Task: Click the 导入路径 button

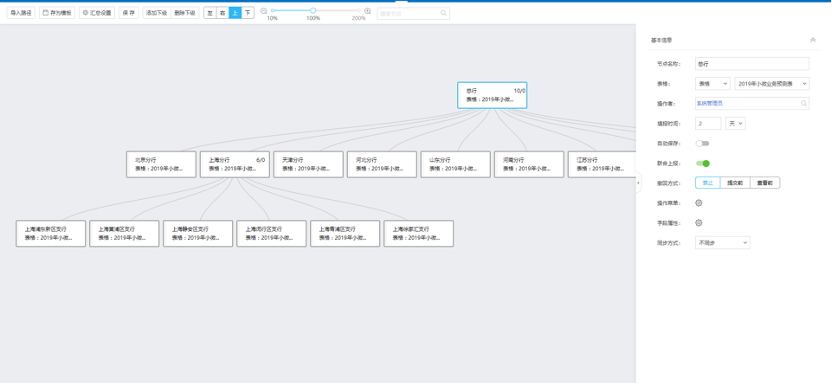Action: coord(21,13)
